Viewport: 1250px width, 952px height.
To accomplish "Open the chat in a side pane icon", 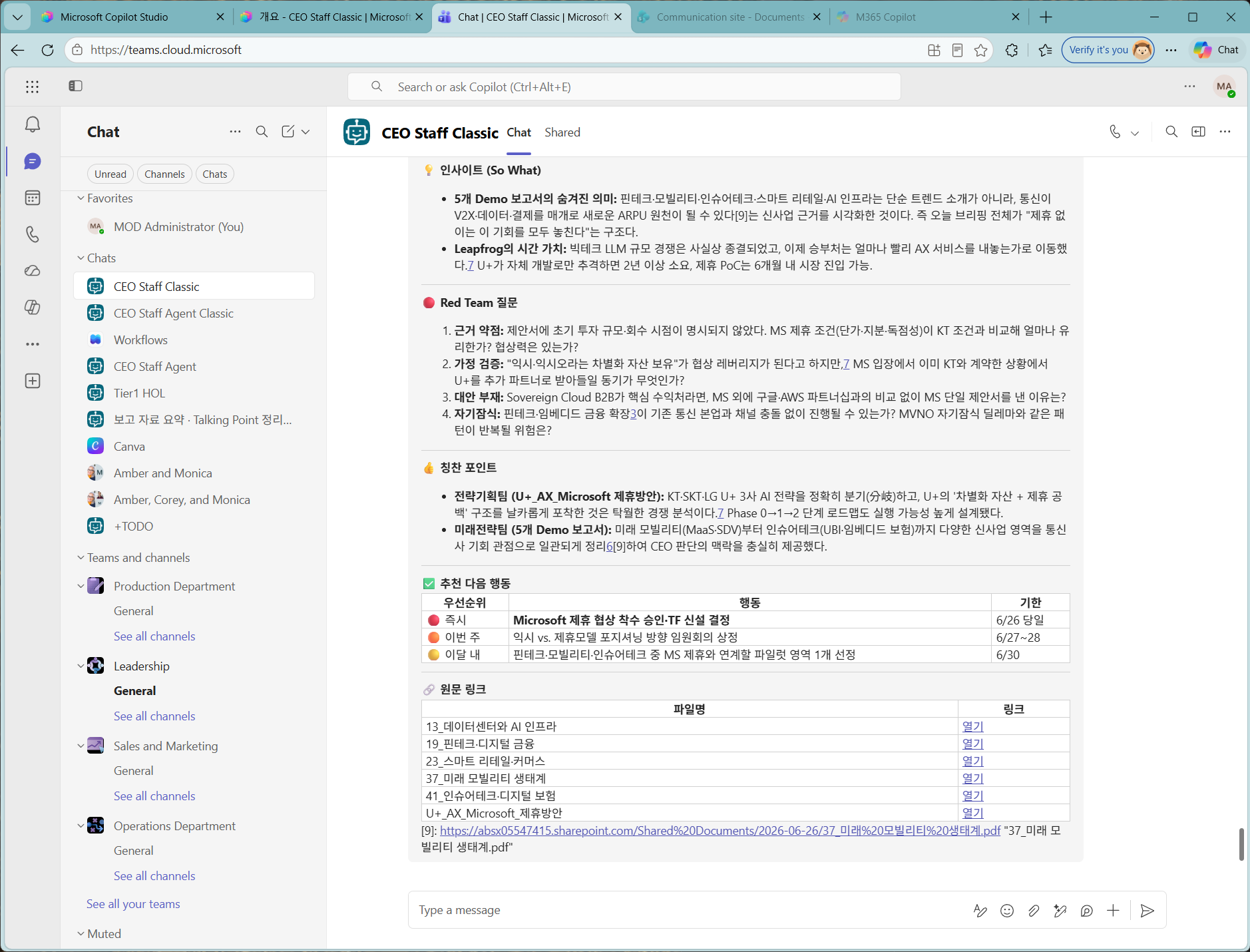I will tap(1198, 132).
